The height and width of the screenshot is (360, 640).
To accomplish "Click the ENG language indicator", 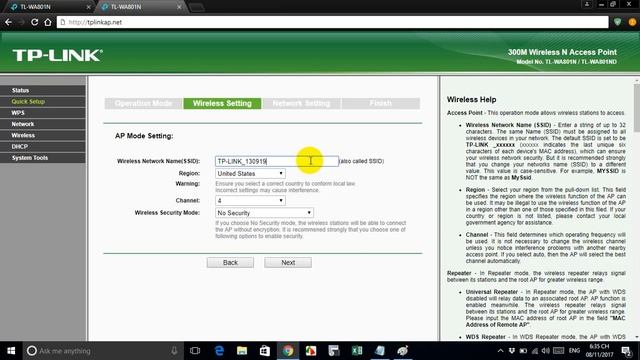I will 574,351.
